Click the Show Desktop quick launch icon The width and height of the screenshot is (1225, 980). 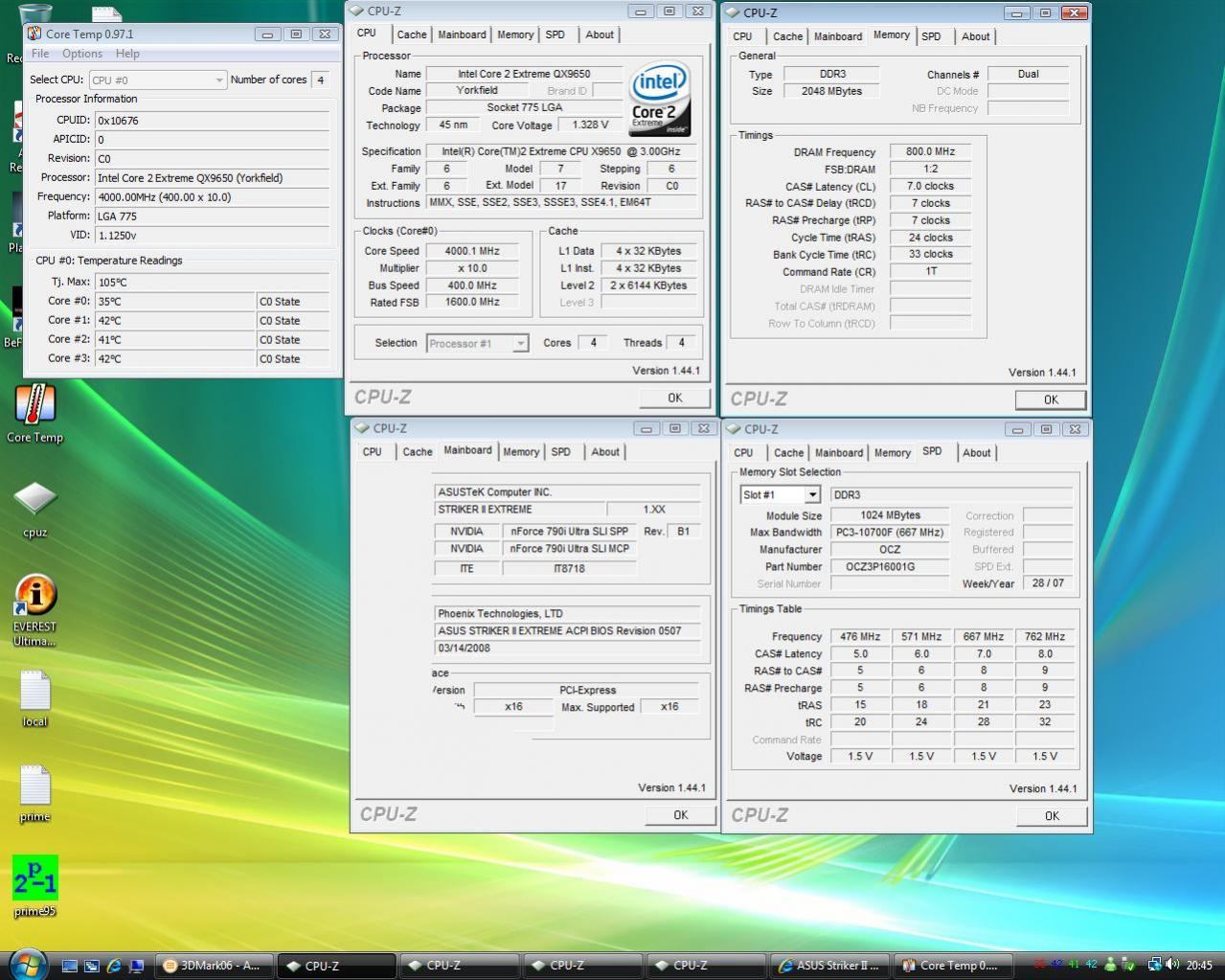pos(69,966)
